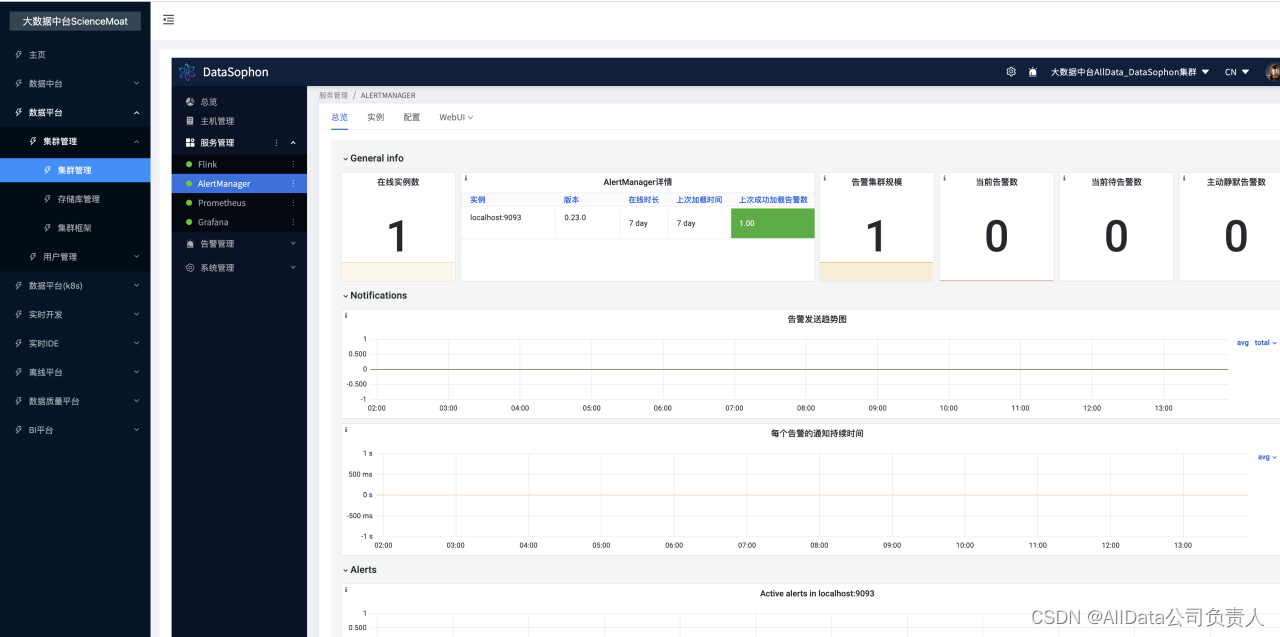Image resolution: width=1280 pixels, height=637 pixels.
Task: Open the CN language dropdown
Action: pyautogui.click(x=1237, y=72)
